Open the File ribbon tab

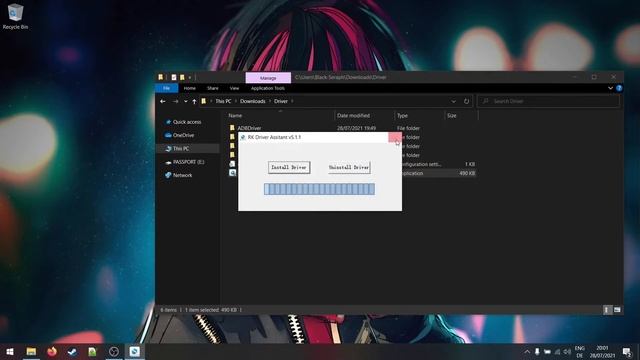[167, 88]
